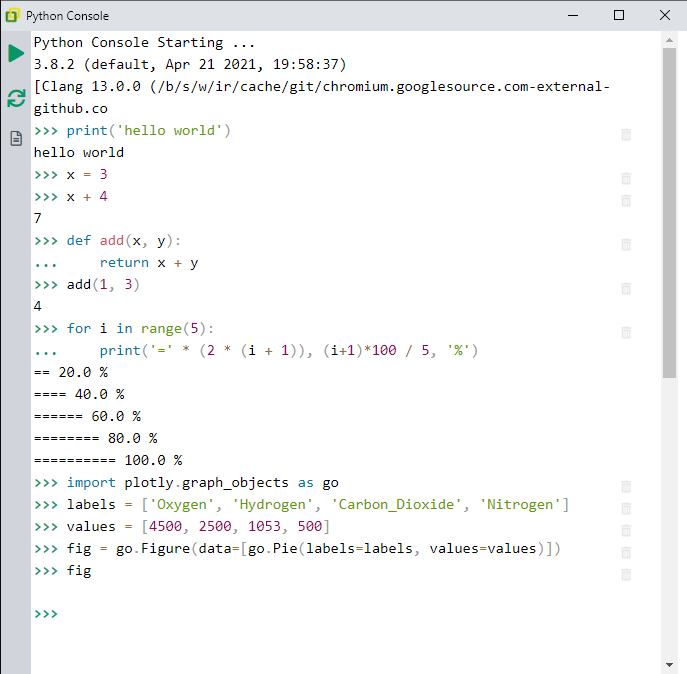687x674 pixels.
Task: Delete the 'labels = [...]' entry via trash icon
Action: 626,508
